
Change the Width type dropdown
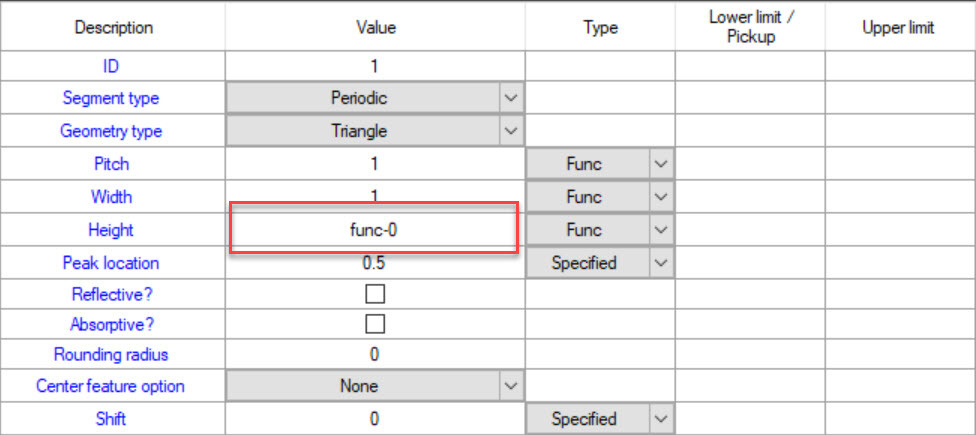click(x=660, y=197)
